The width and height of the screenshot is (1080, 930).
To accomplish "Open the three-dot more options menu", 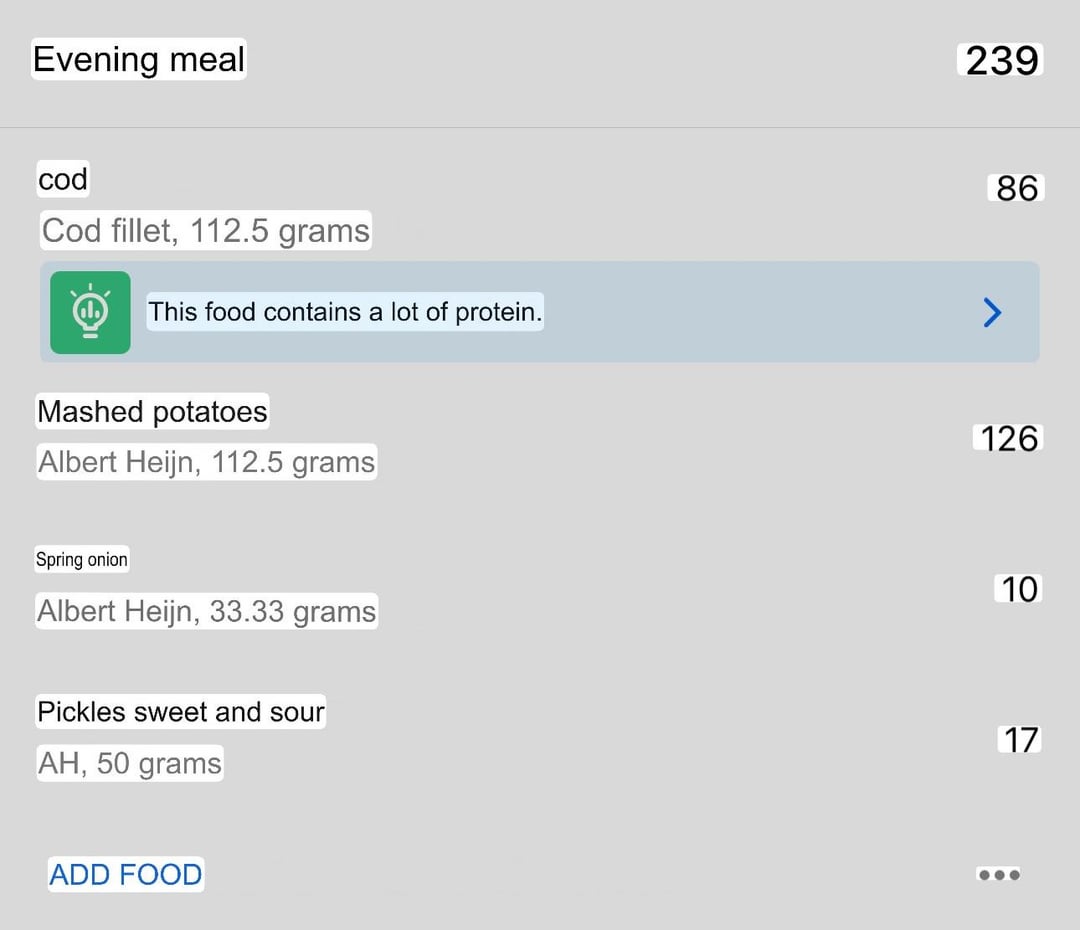I will pos(999,875).
